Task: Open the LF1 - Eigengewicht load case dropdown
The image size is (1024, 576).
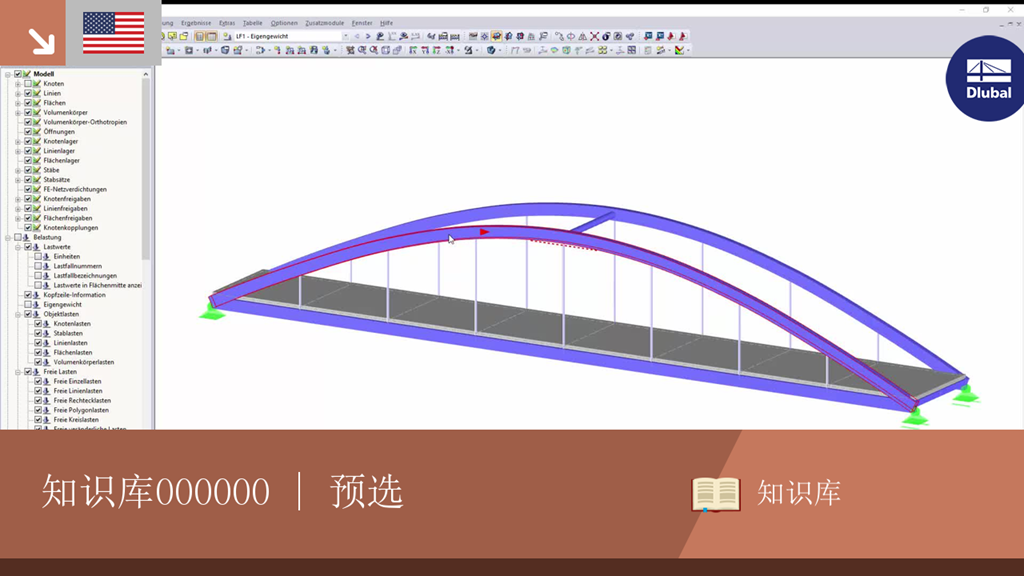Action: [x=345, y=37]
